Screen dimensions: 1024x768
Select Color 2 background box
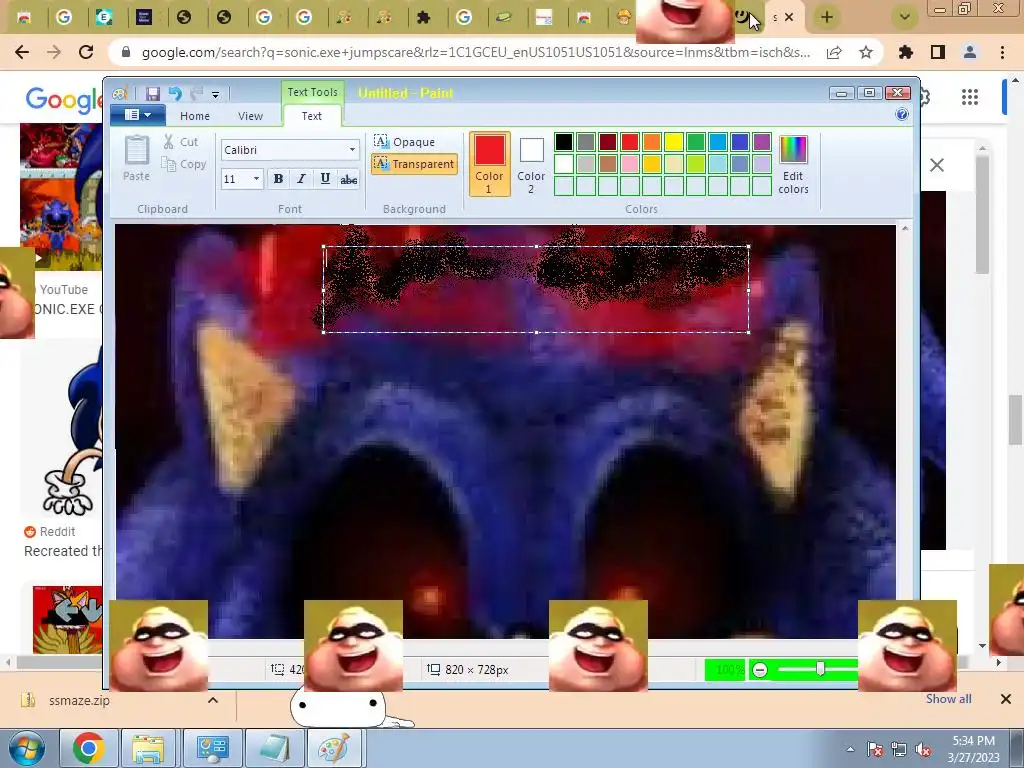click(x=531, y=163)
